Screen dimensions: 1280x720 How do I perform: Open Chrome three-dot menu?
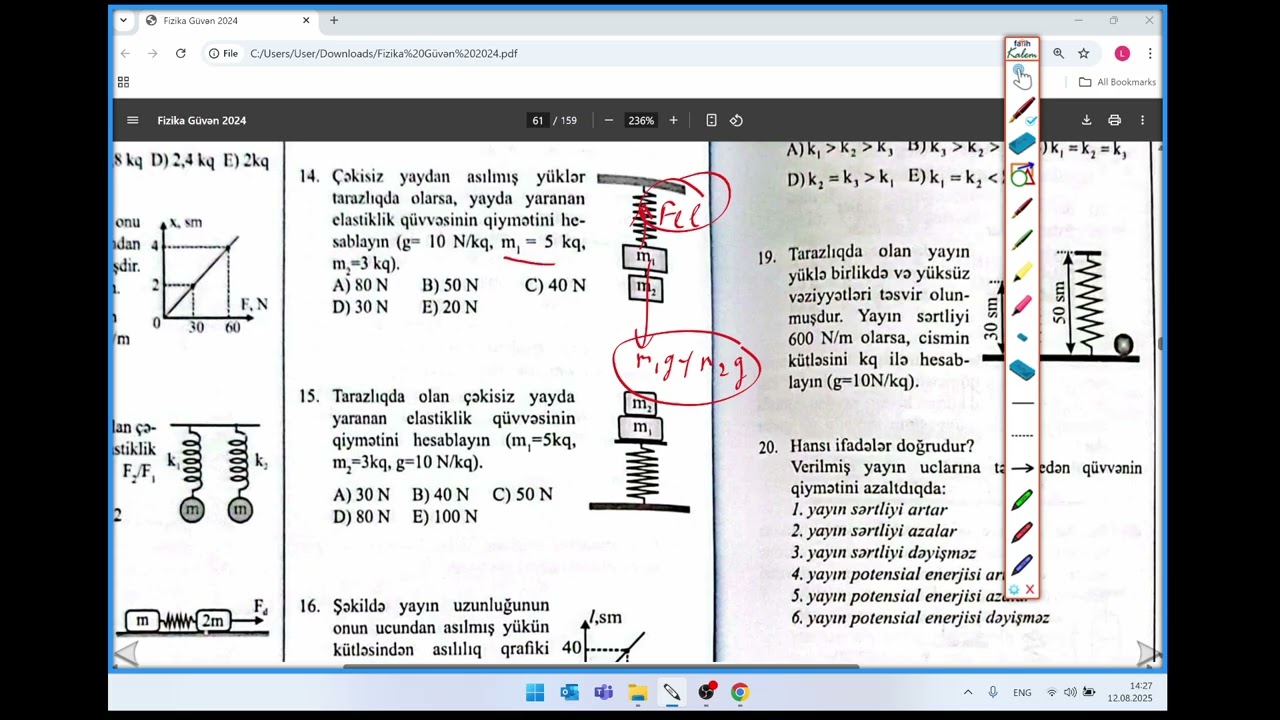coord(1150,53)
